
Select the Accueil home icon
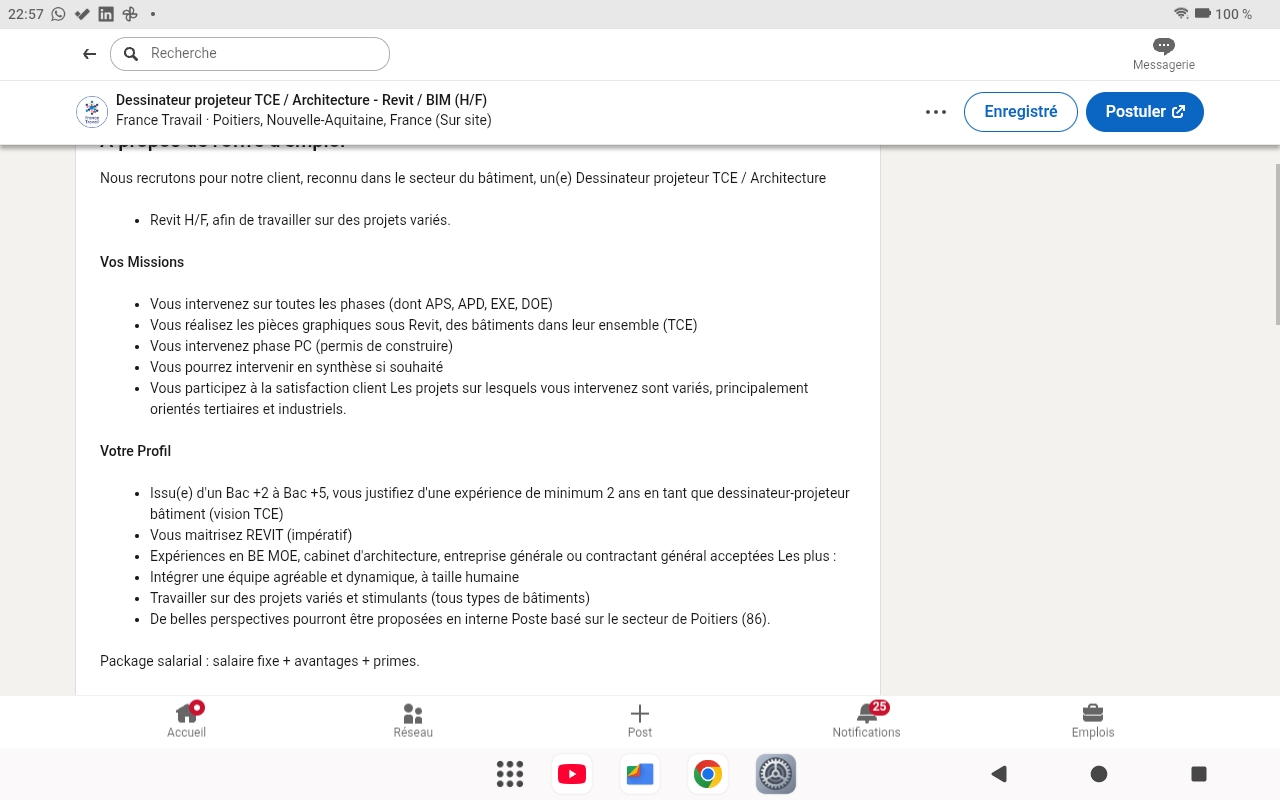click(186, 714)
